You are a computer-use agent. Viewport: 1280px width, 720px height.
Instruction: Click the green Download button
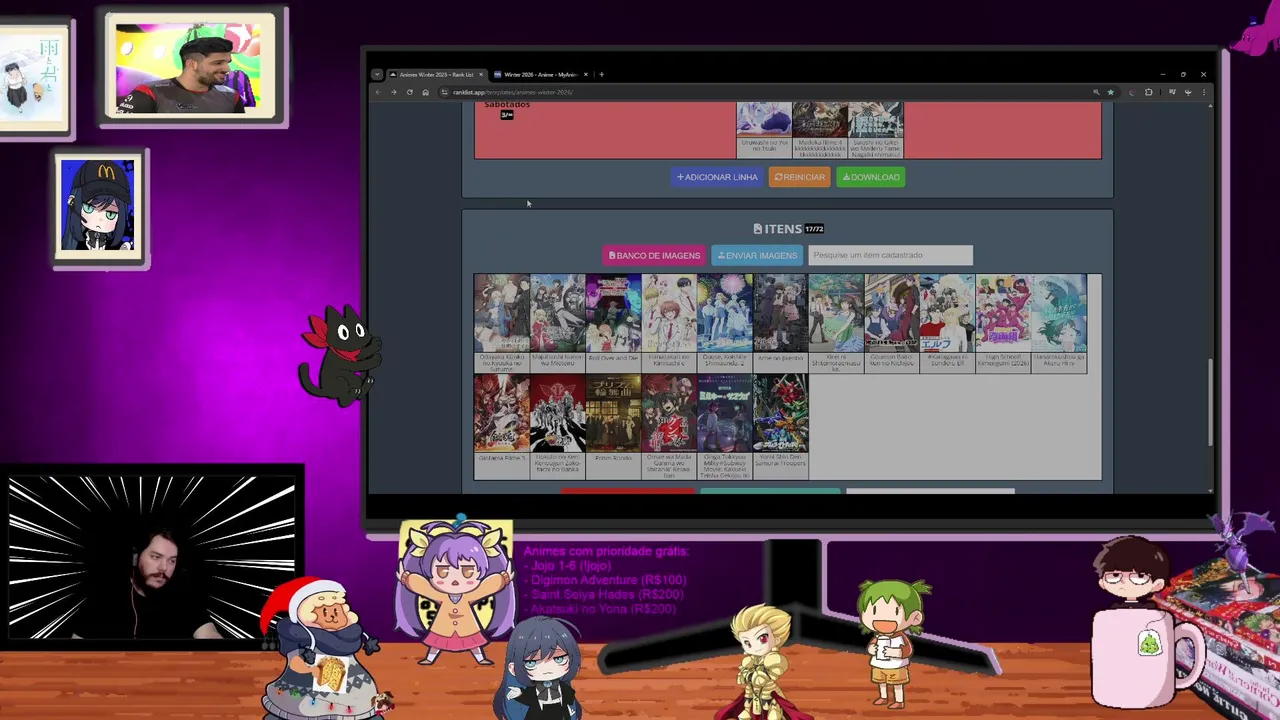pyautogui.click(x=871, y=177)
